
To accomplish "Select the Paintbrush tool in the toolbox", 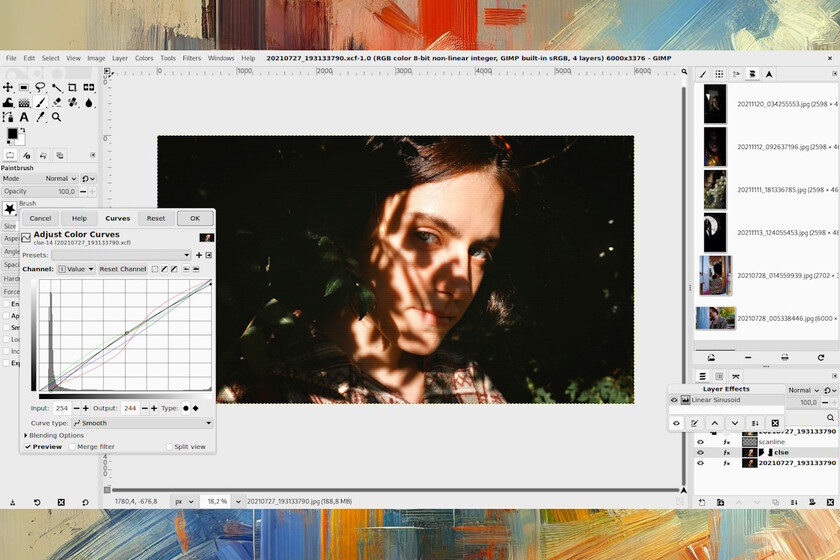I will [40, 102].
